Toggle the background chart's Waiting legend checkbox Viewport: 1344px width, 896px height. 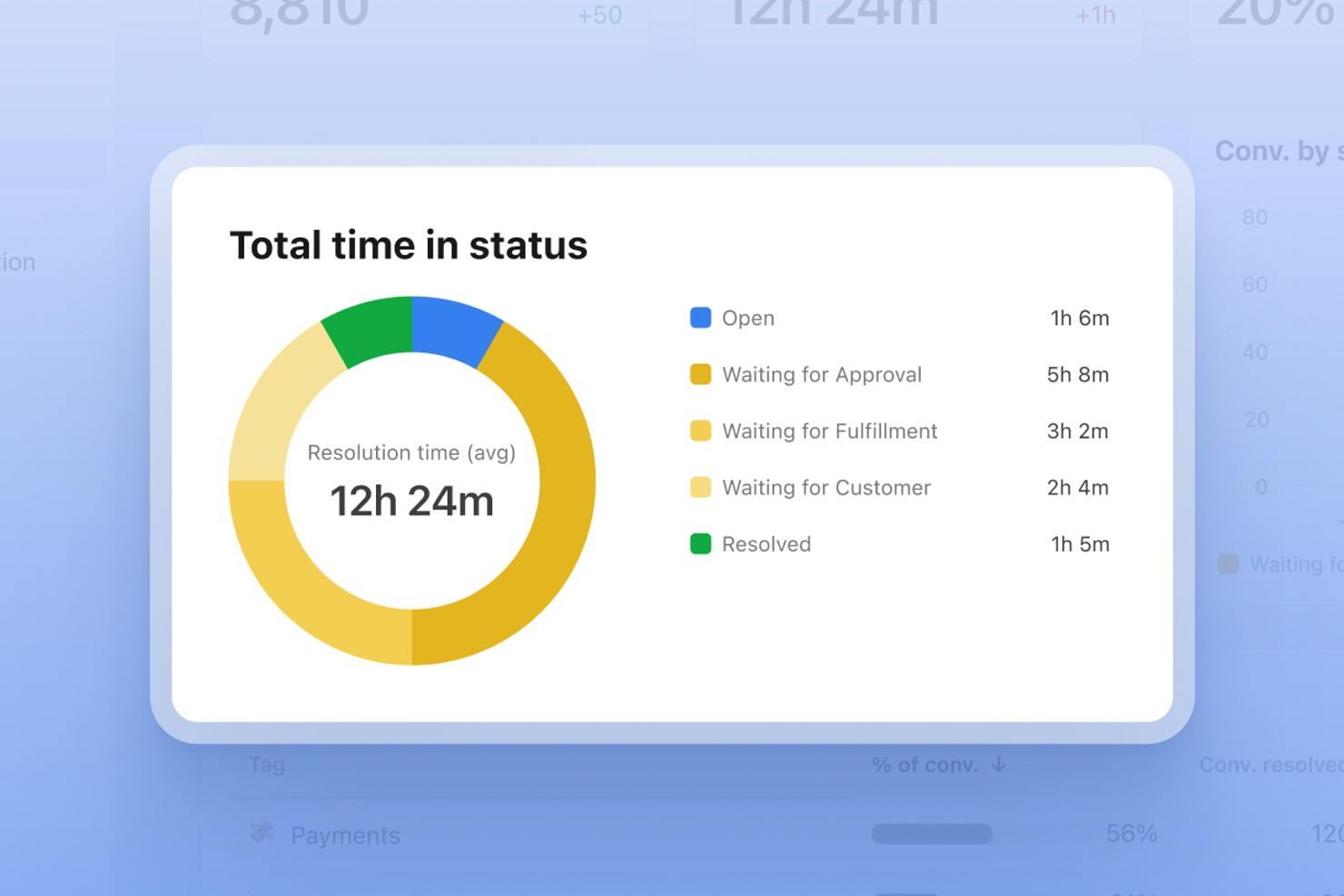coord(1228,564)
